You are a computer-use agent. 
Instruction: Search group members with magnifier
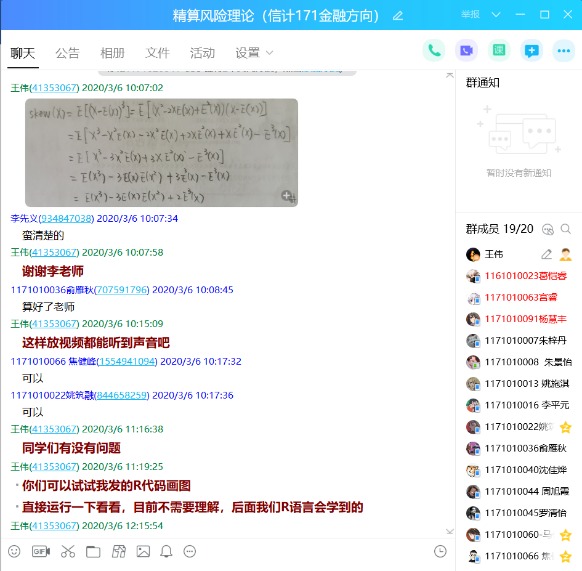tap(566, 229)
